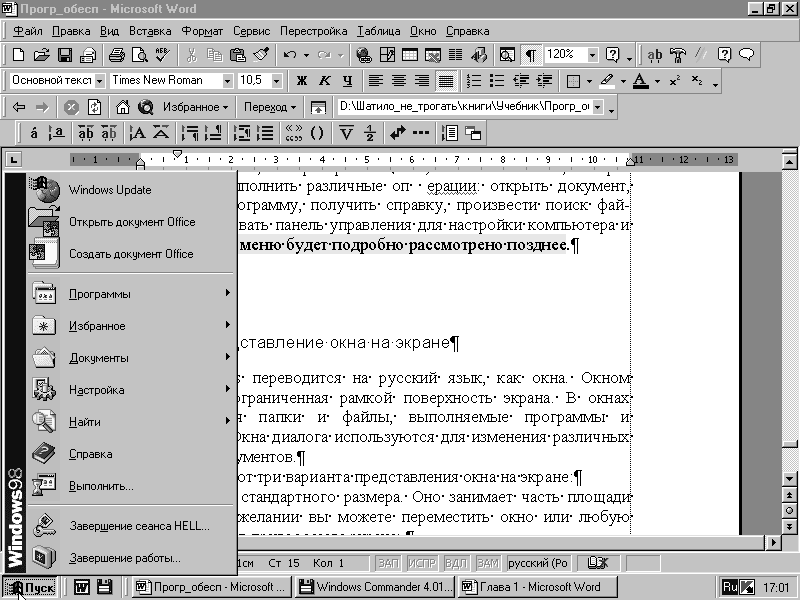
Task: Switch to Глава 1 - Microsoft Word on the taskbar
Action: click(537, 587)
